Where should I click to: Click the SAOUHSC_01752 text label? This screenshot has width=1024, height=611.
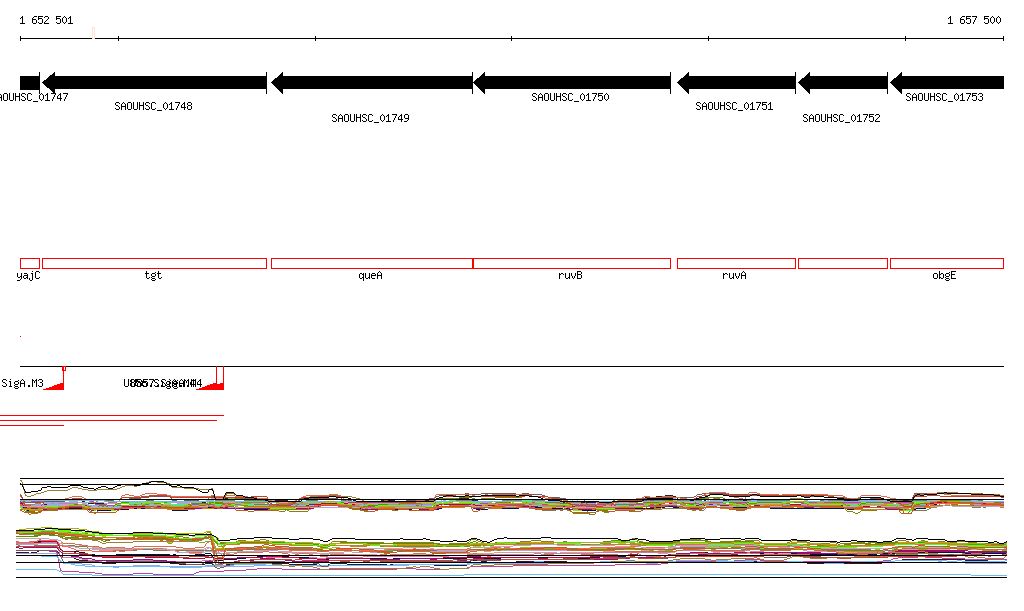841,118
